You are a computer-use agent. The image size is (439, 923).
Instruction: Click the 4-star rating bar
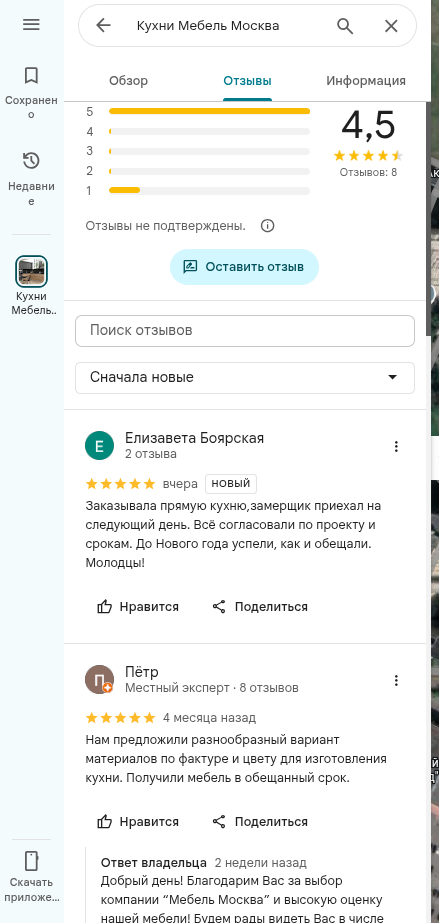click(x=209, y=131)
